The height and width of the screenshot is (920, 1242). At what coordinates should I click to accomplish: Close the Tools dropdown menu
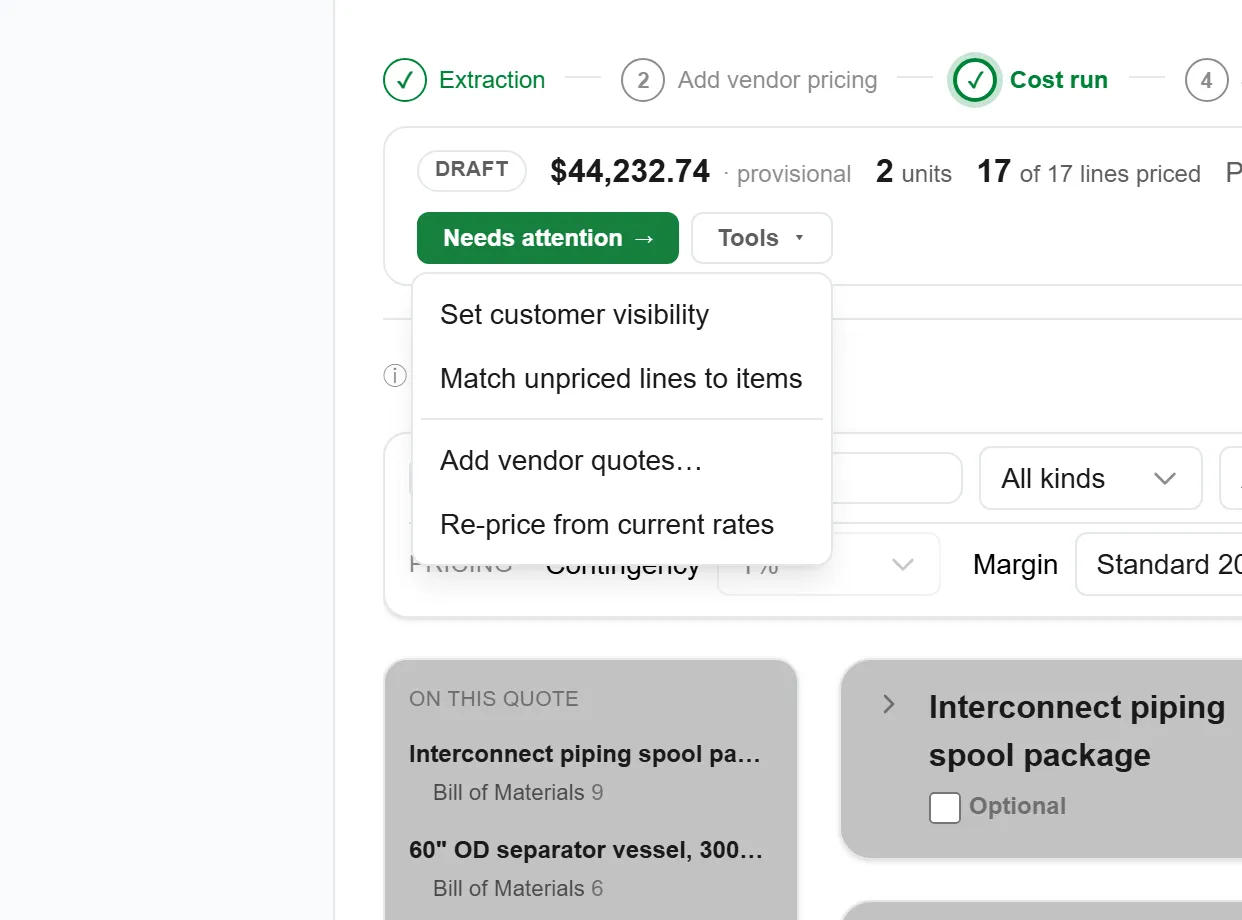tap(762, 238)
